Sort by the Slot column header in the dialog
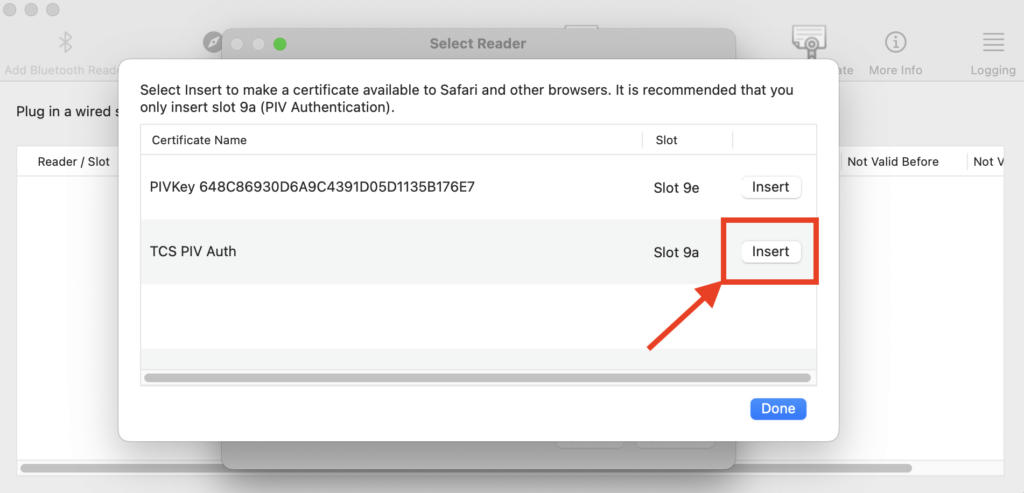This screenshot has height=493, width=1024. coord(687,140)
